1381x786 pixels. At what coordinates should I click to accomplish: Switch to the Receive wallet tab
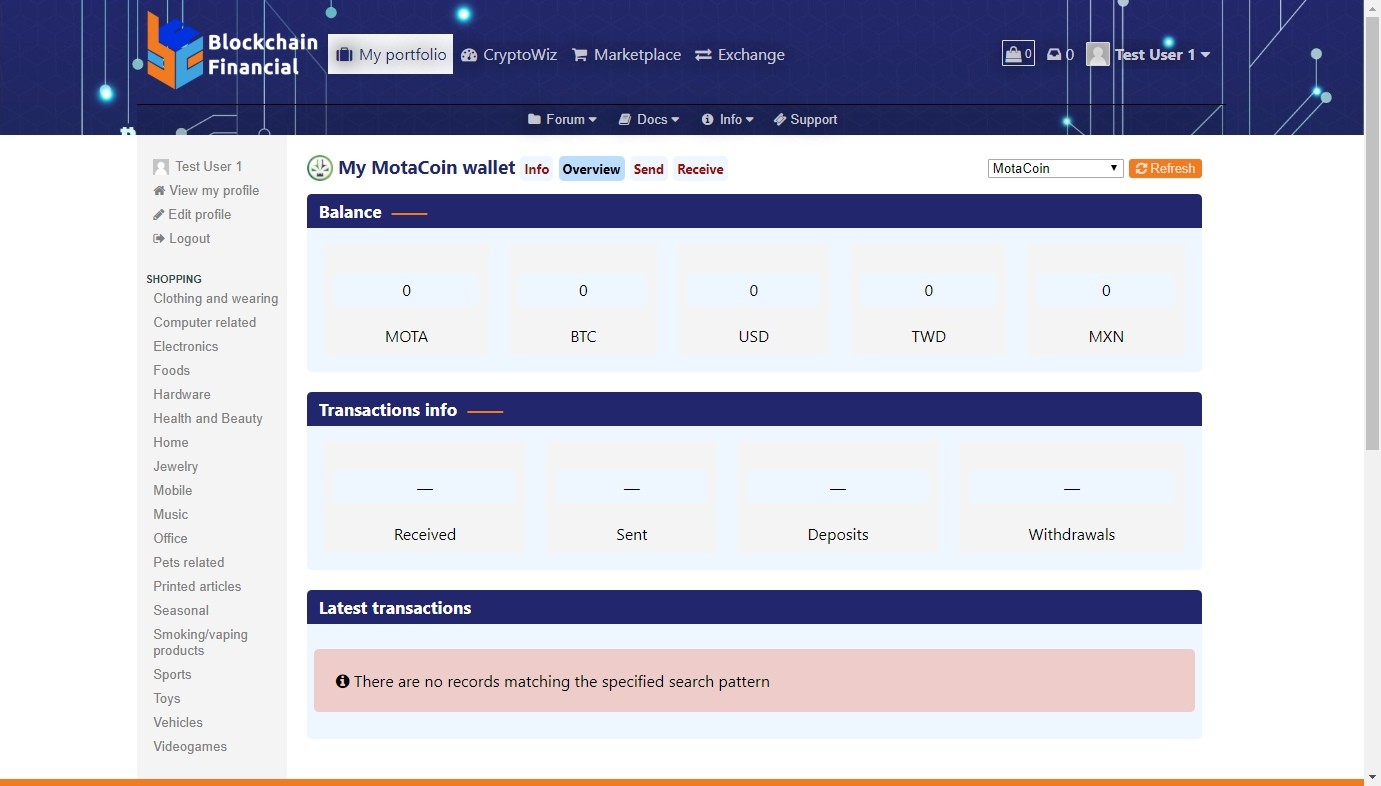coord(700,169)
